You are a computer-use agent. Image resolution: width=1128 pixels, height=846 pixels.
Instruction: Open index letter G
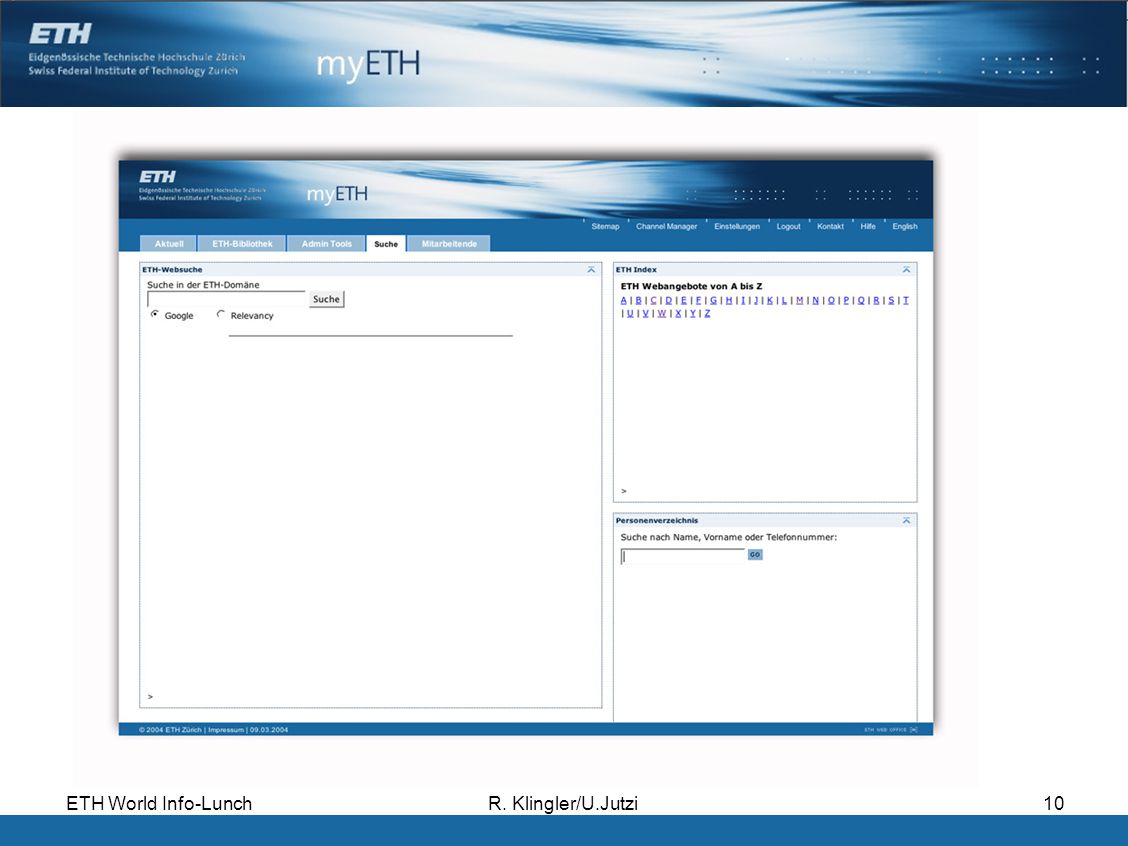coord(714,301)
